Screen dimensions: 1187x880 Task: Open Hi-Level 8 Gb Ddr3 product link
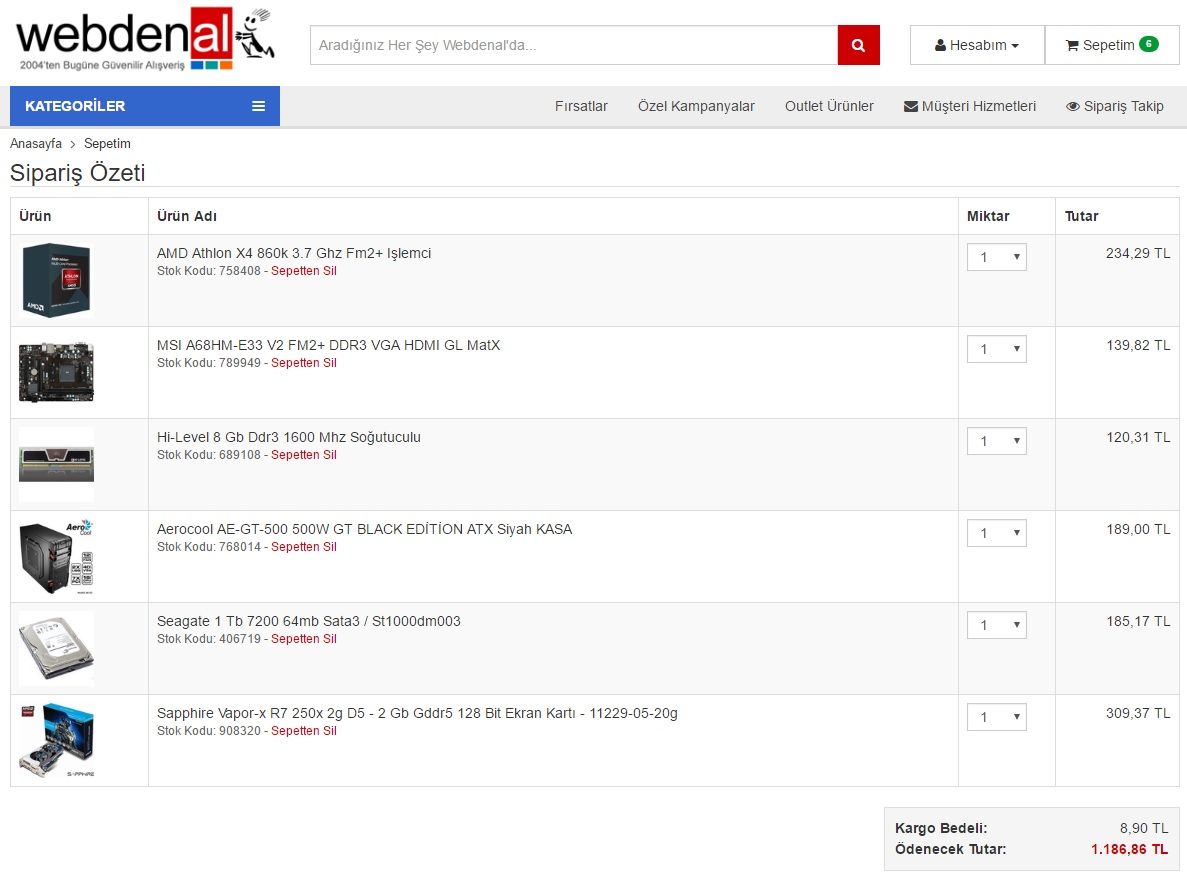click(x=288, y=437)
